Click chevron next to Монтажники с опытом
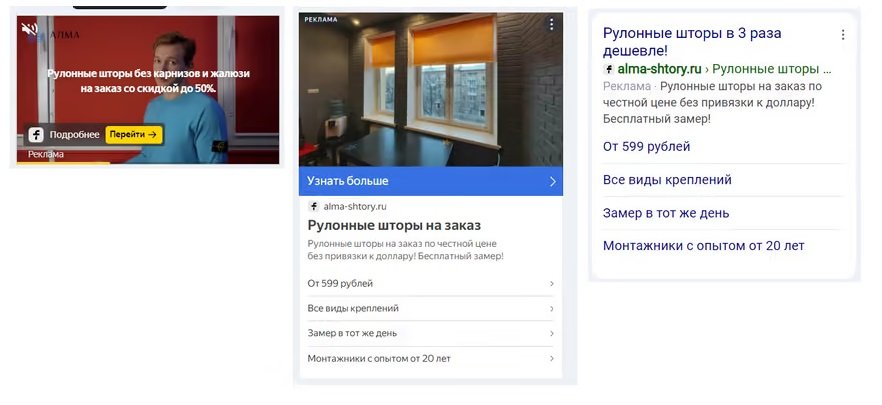882x405 pixels. [552, 358]
